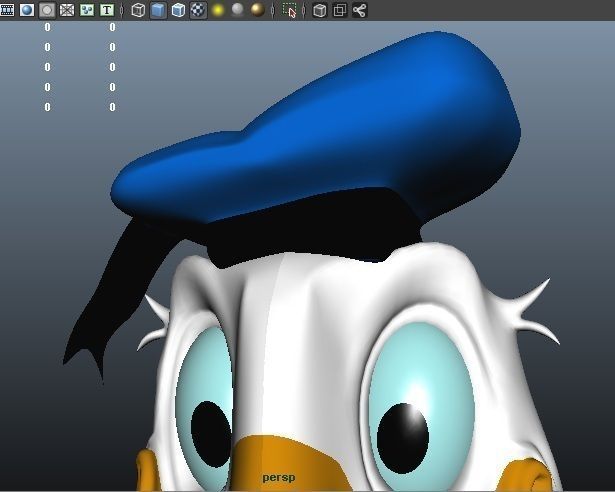Click isolate select dashed-box icon

pos(289,10)
